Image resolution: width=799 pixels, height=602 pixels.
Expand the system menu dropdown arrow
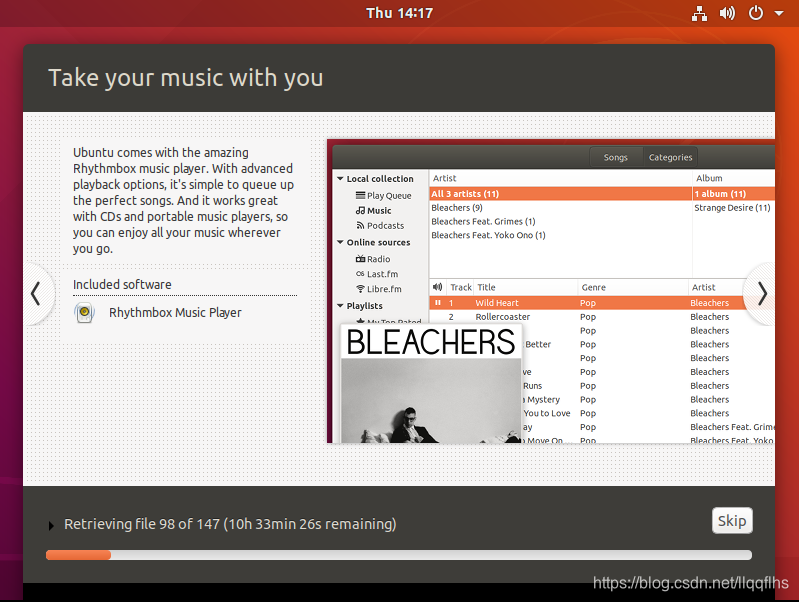[779, 14]
